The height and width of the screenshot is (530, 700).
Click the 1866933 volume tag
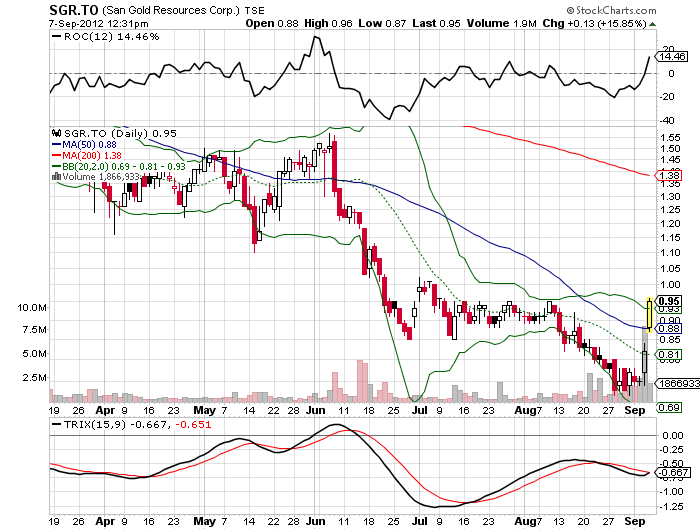click(x=677, y=384)
